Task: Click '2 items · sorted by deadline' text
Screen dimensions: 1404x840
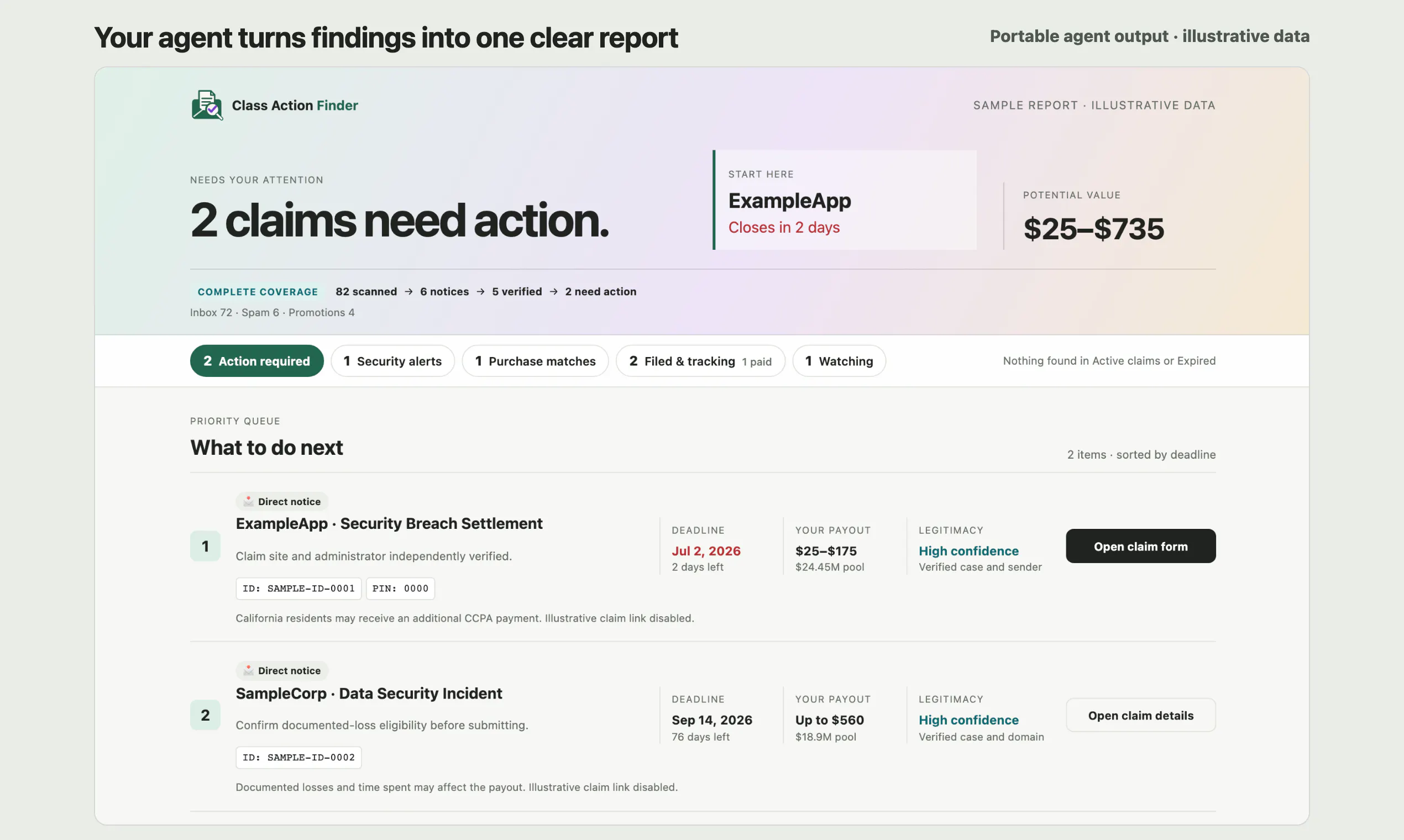Action: 1141,454
